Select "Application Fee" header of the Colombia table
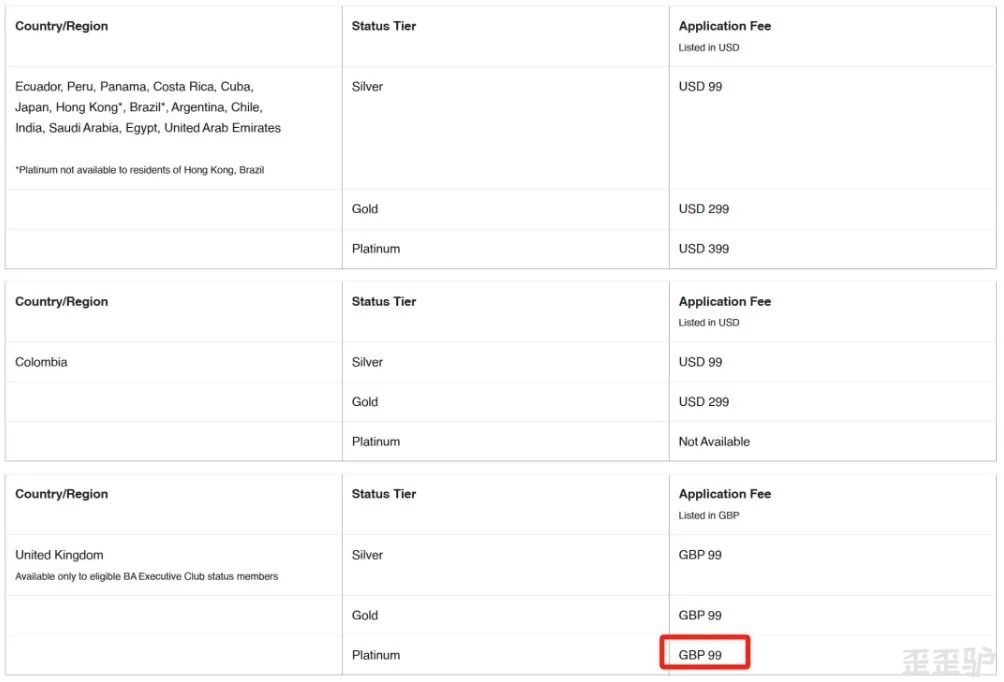 725,302
